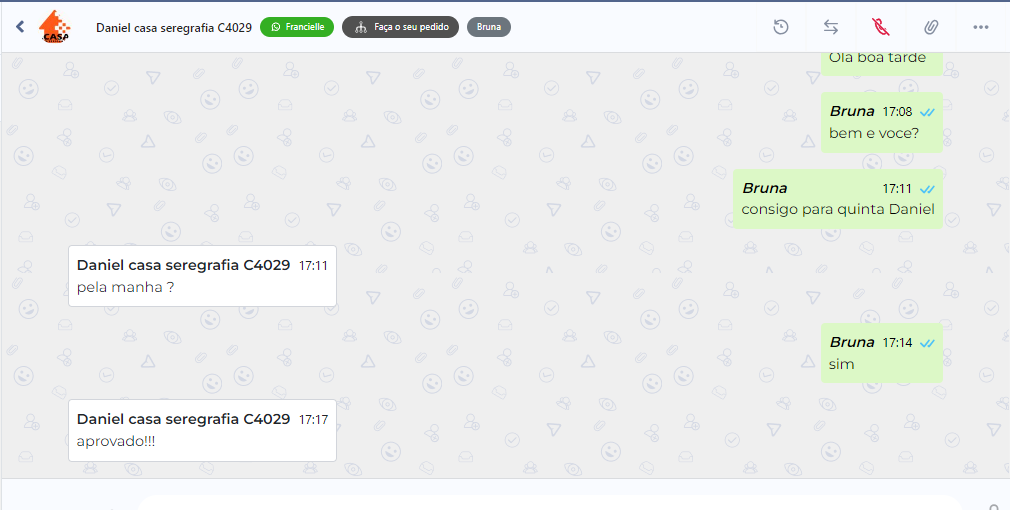The image size is (1010, 510).
Task: Click the contact name Daniel casa seregrafia C4029
Action: coord(174,27)
